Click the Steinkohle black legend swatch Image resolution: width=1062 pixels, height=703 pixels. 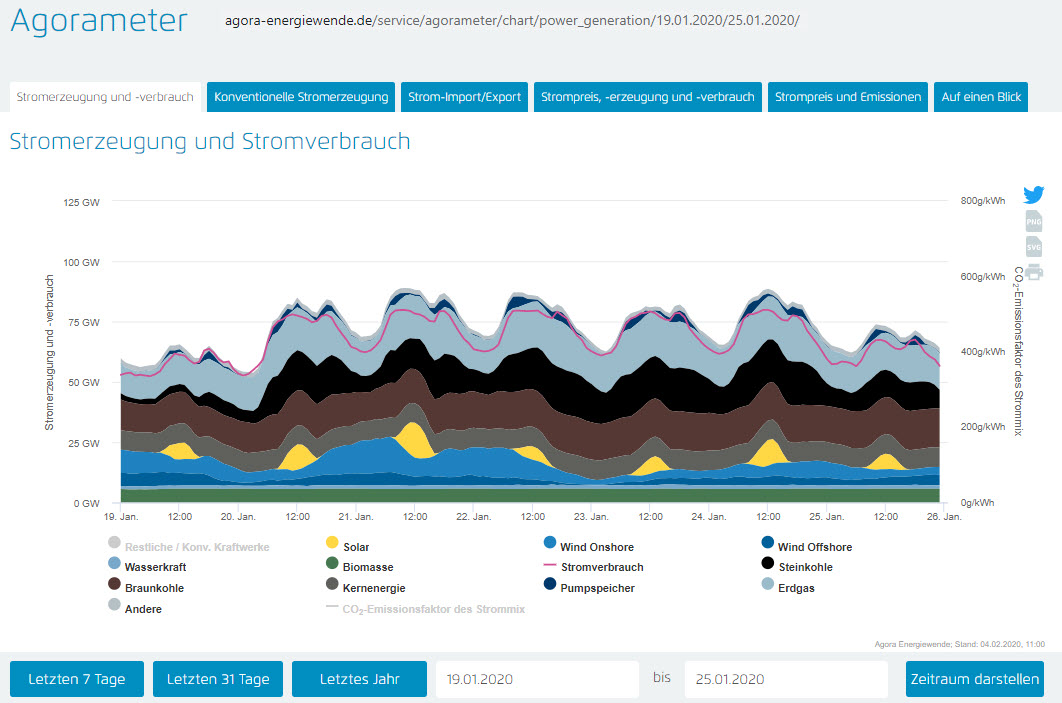click(x=767, y=566)
